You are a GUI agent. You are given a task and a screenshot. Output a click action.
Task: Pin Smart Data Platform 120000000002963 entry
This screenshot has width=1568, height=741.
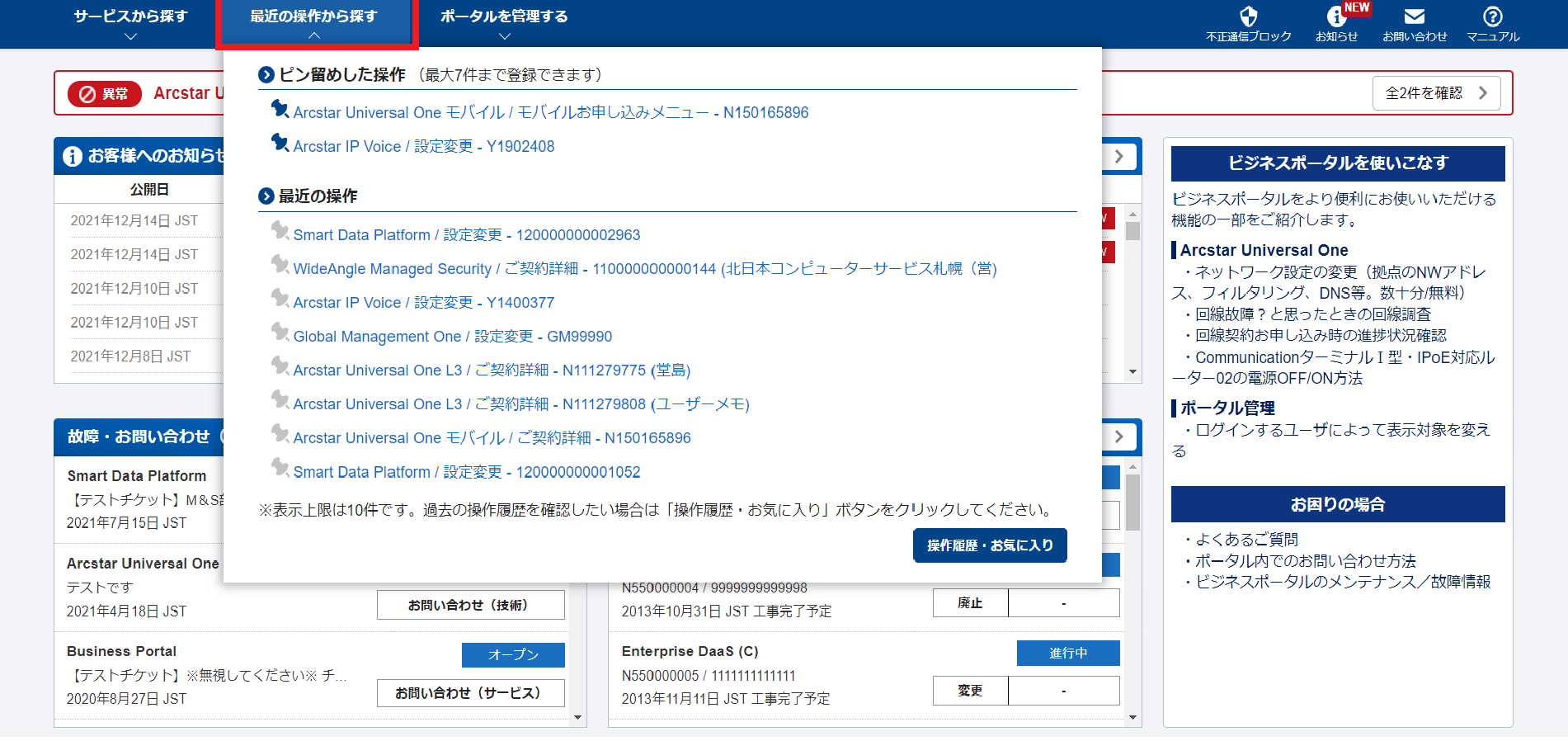[x=280, y=230]
